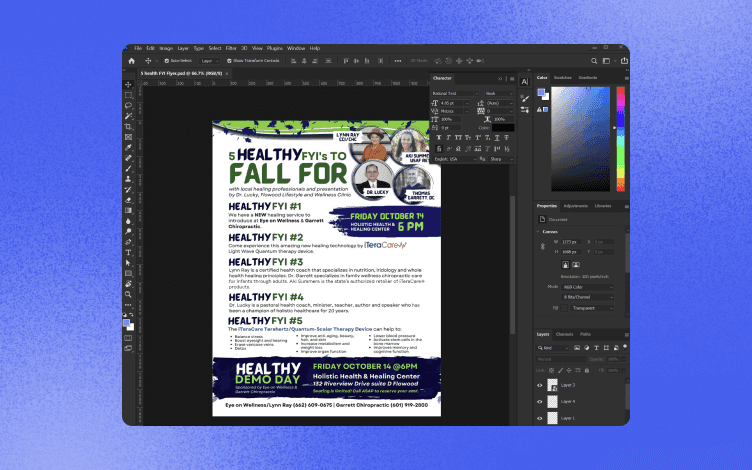Click the canvas width W field
The width and height of the screenshot is (752, 470).
pyautogui.click(x=571, y=242)
